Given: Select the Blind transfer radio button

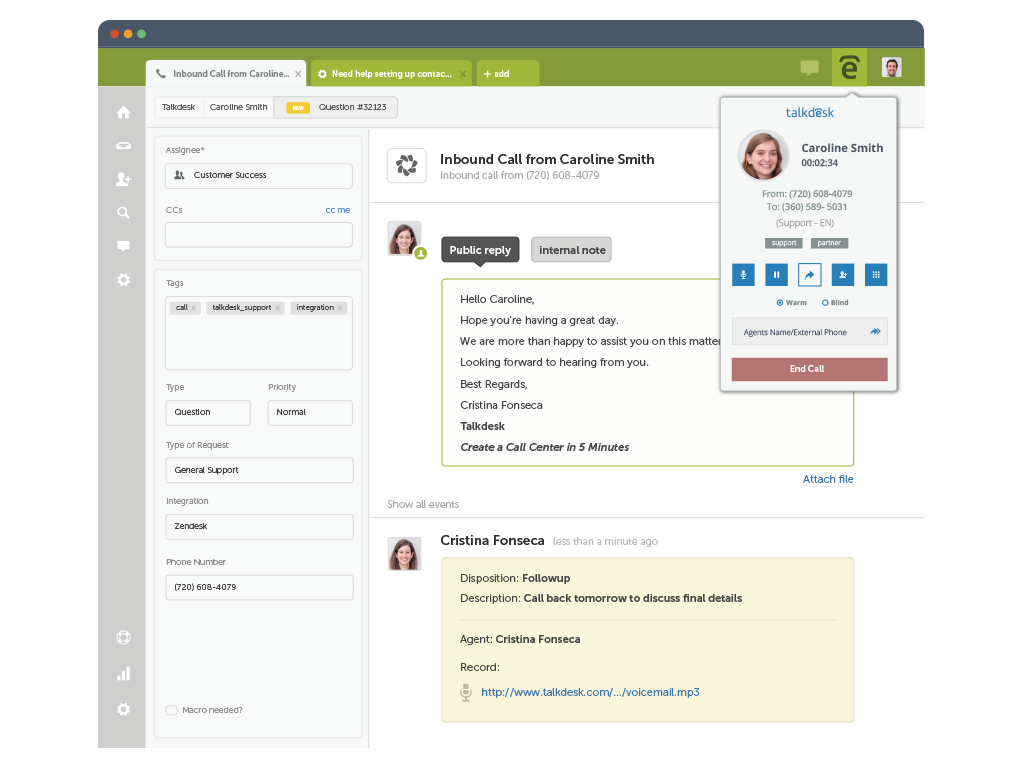Looking at the screenshot, I should coord(825,303).
